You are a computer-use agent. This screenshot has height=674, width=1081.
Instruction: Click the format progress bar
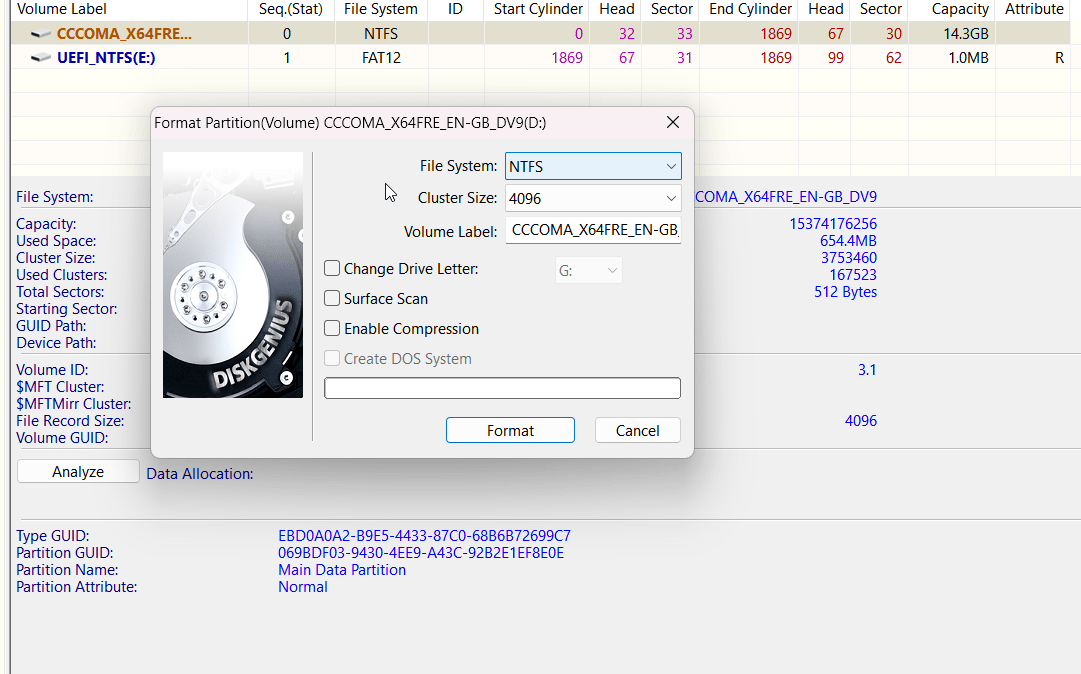click(x=502, y=388)
